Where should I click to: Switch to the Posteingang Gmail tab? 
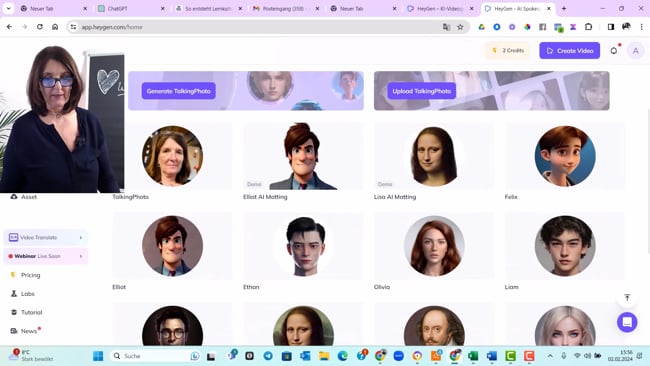(286, 8)
